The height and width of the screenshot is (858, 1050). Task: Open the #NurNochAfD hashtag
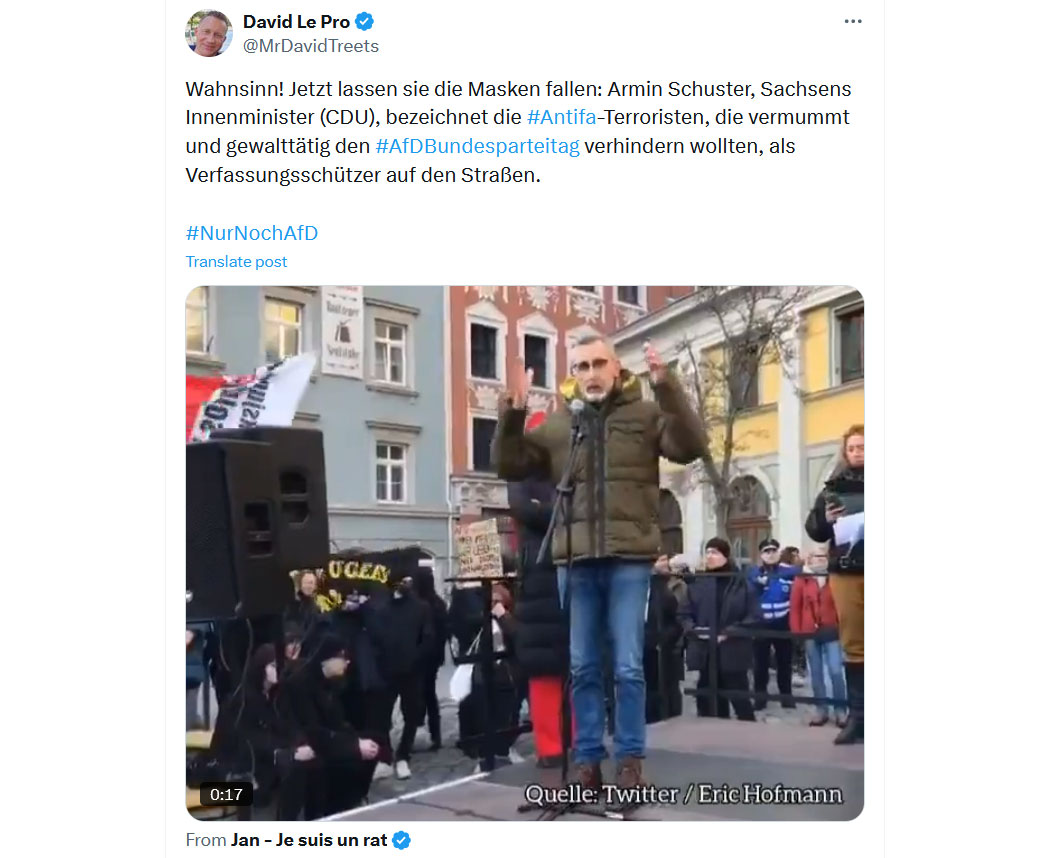(x=252, y=233)
